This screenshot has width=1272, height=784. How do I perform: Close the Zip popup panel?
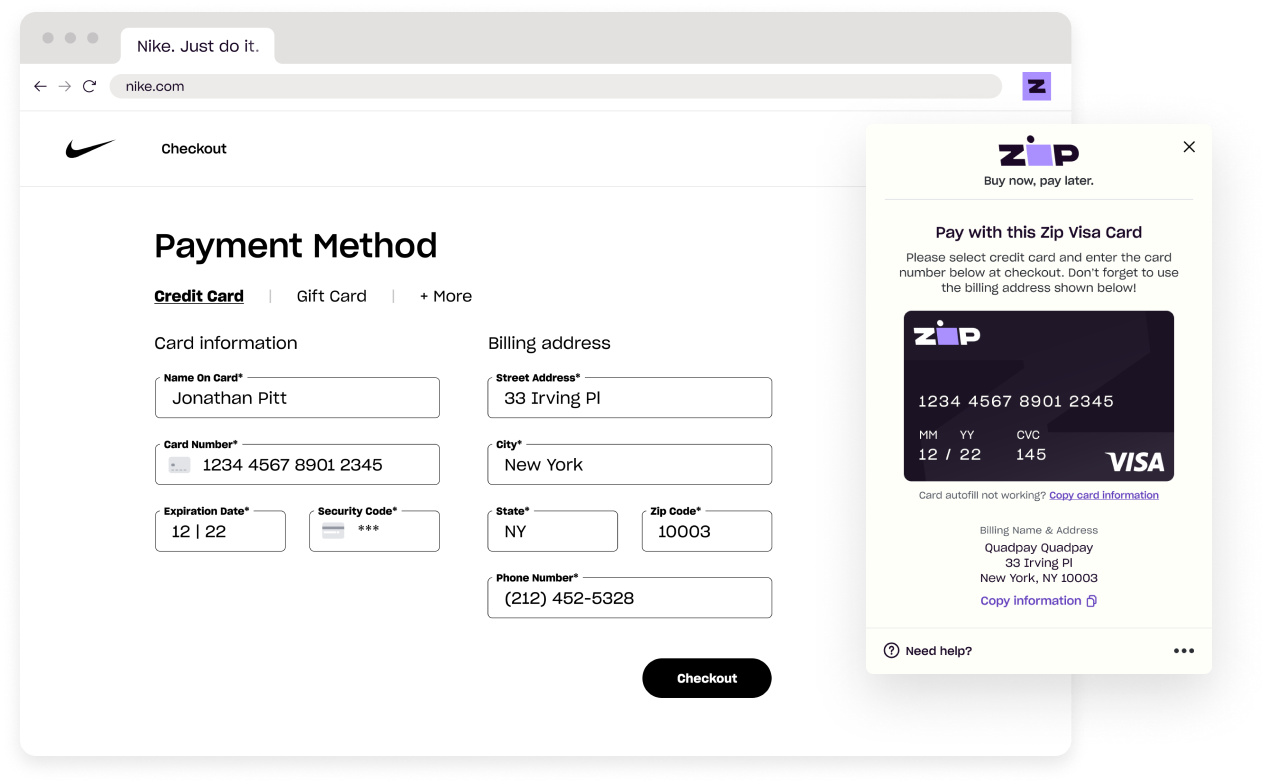1189,147
